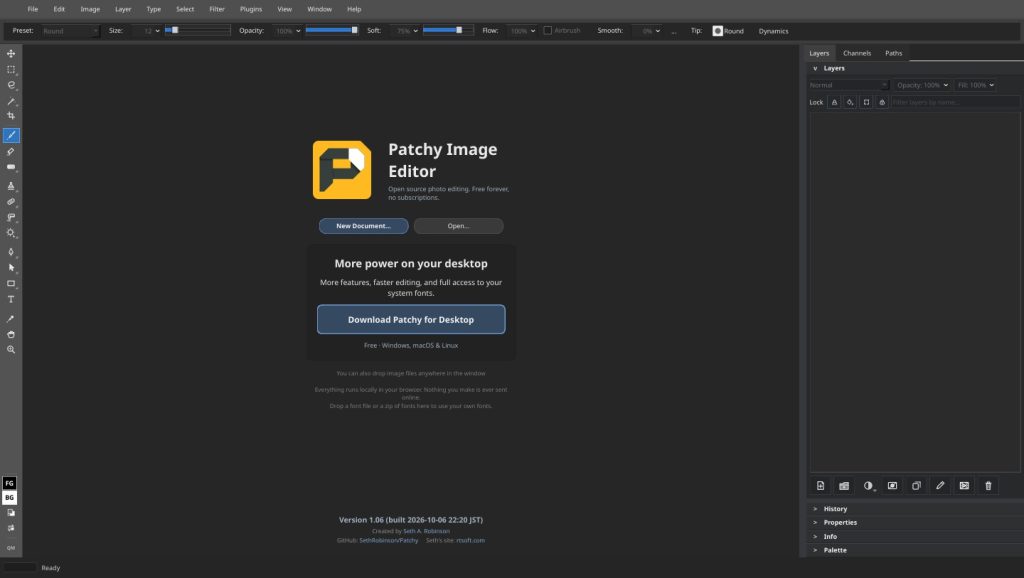Click the new group folder icon
The height and width of the screenshot is (578, 1024).
(x=844, y=486)
